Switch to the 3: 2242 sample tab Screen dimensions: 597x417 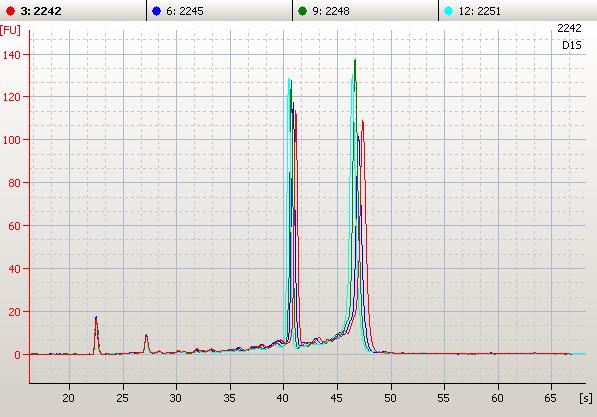pyautogui.click(x=73, y=11)
